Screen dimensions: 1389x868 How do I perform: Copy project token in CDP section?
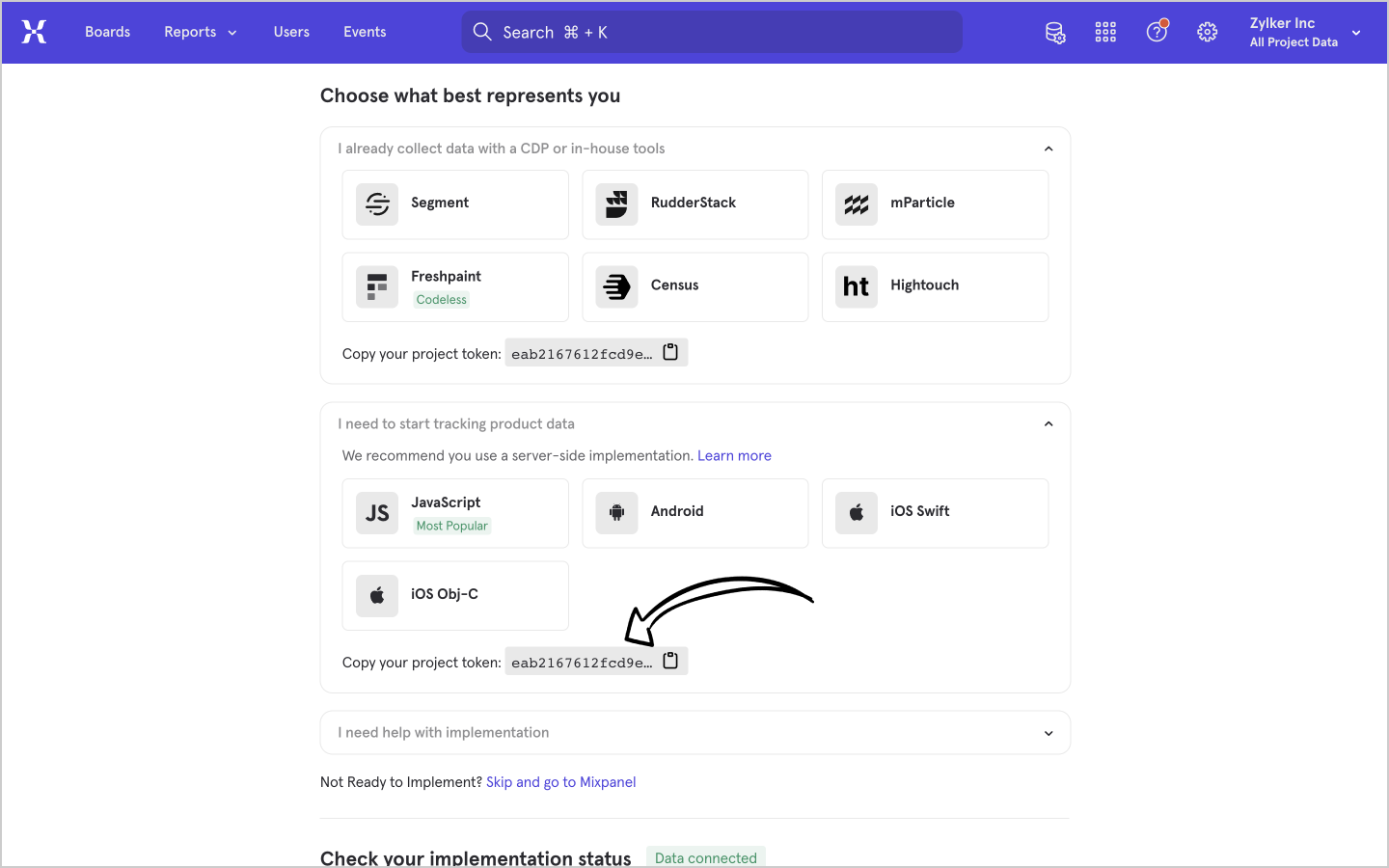pyautogui.click(x=670, y=352)
